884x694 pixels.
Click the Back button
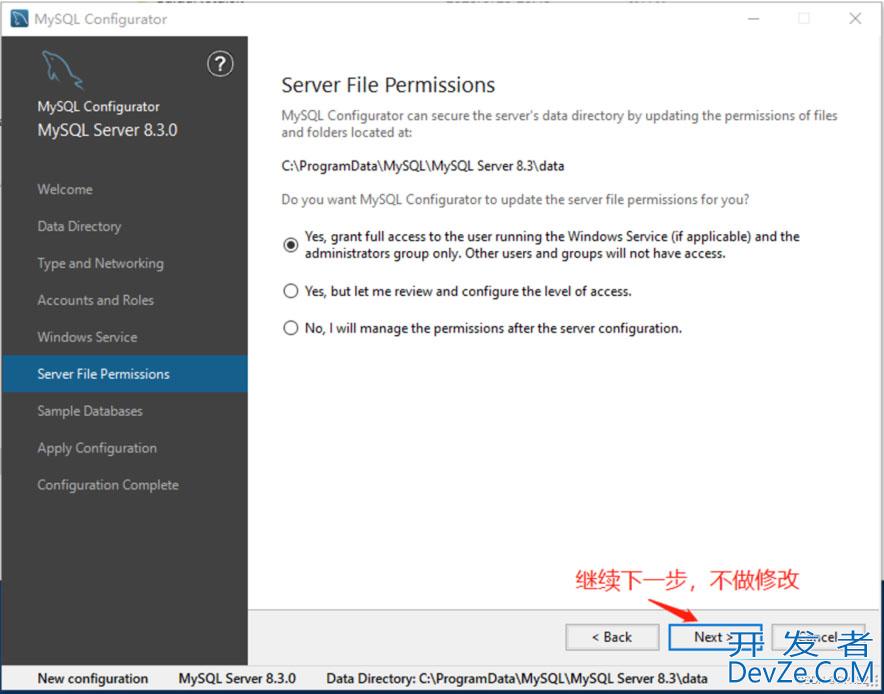(x=612, y=637)
